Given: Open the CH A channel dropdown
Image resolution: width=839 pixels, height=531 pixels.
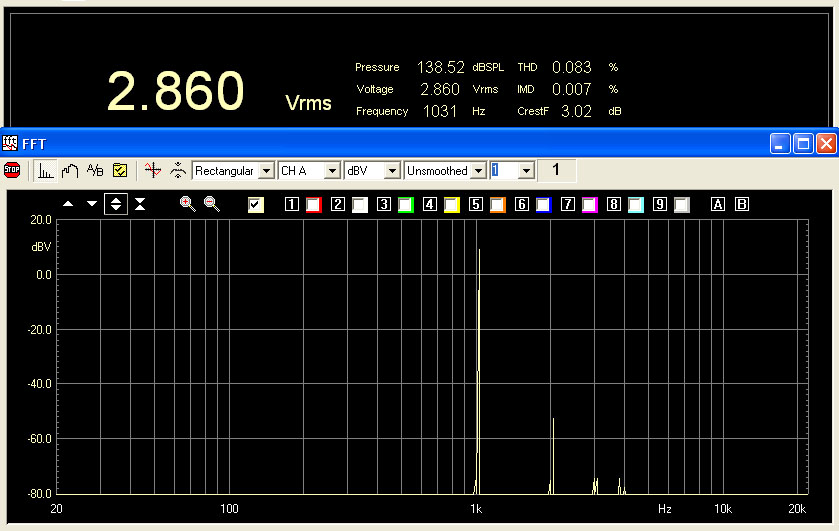Looking at the screenshot, I should pyautogui.click(x=332, y=171).
